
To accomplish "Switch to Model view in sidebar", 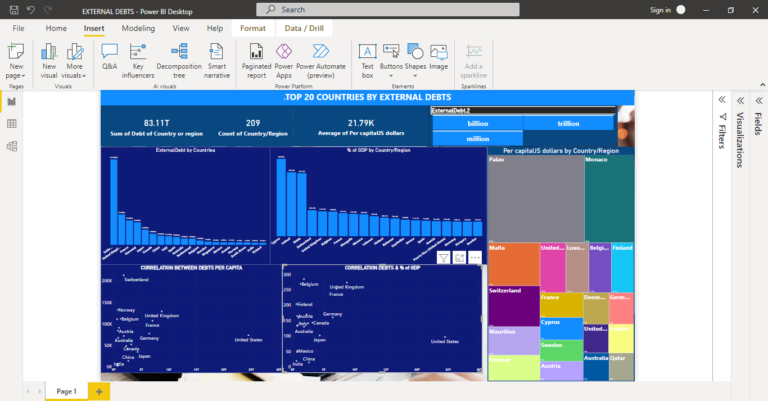I will click(x=12, y=146).
